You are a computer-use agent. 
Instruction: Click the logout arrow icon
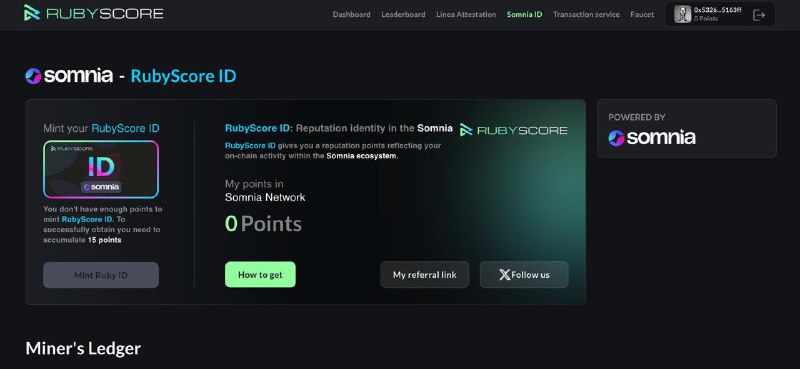759,15
